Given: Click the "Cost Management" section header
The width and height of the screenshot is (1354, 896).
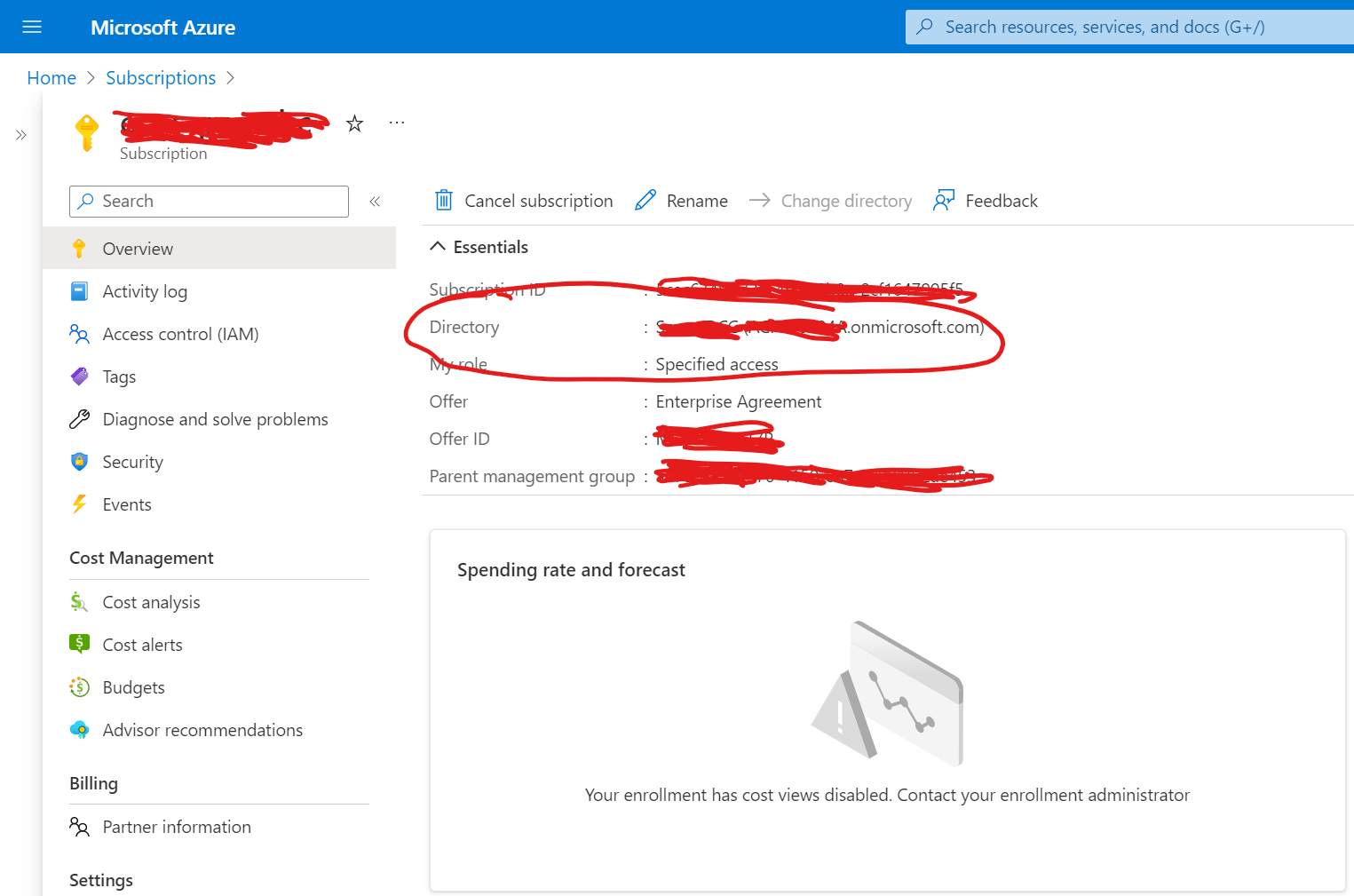Looking at the screenshot, I should (141, 558).
